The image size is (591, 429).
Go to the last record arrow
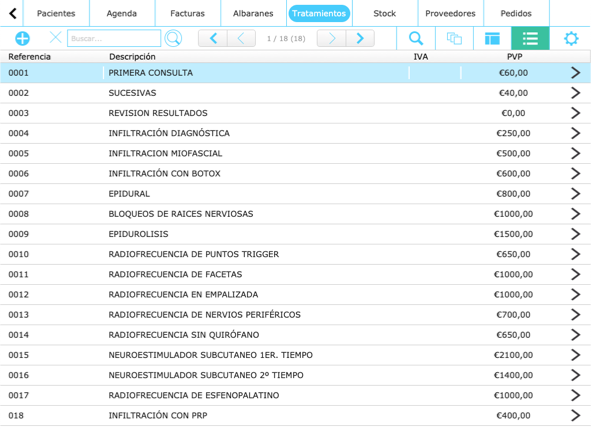tap(360, 38)
